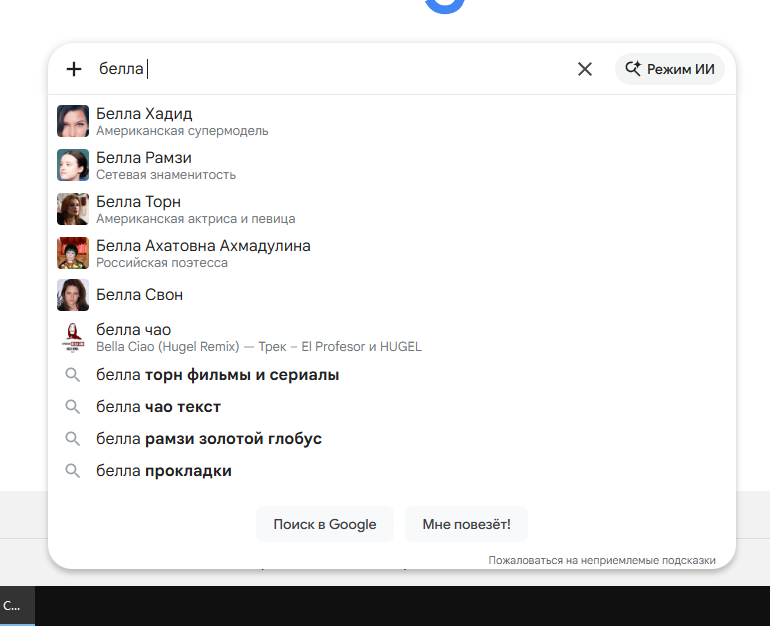Click subtitle Bella Ciao (Hugel Remix) track
The height and width of the screenshot is (626, 770).
pyautogui.click(x=259, y=347)
